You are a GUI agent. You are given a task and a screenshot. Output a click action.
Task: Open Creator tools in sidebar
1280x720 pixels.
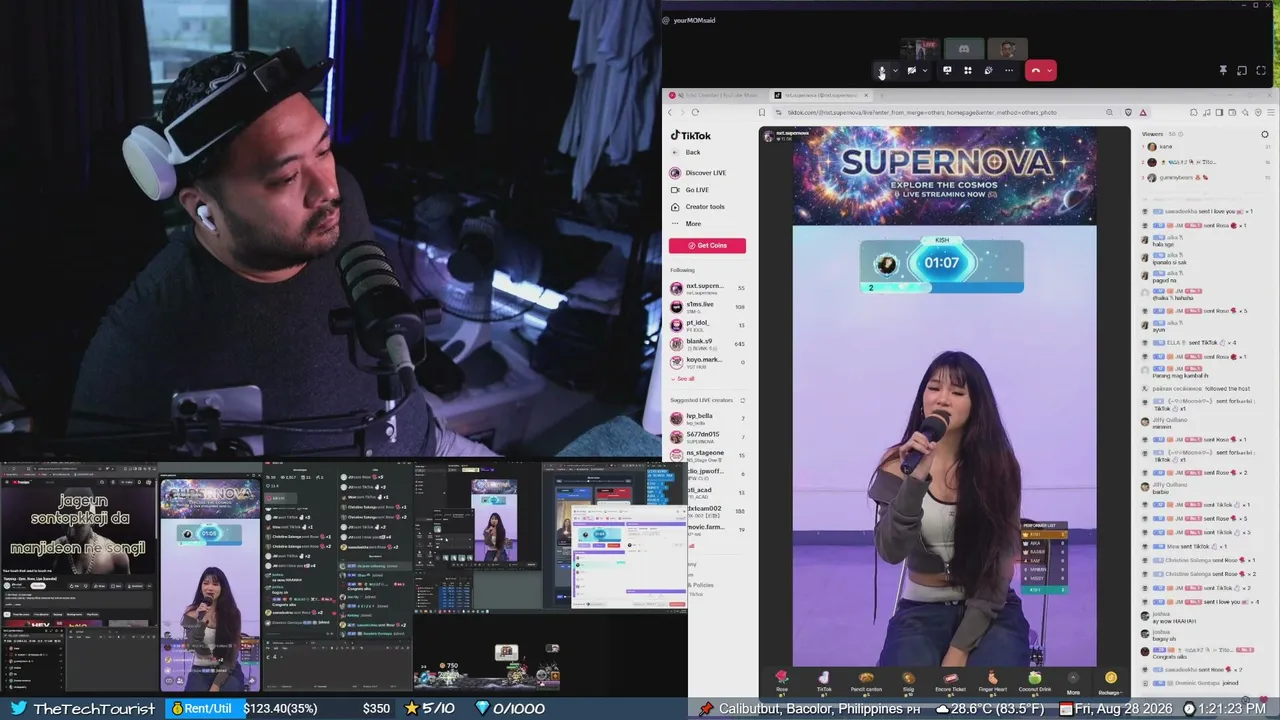(697, 207)
